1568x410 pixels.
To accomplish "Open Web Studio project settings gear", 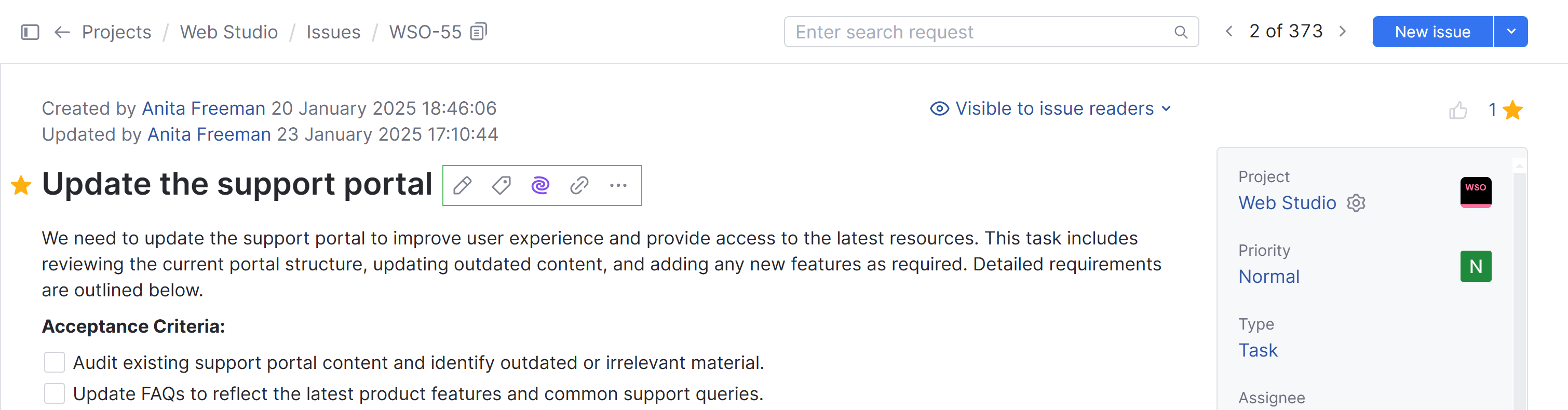I will [x=1356, y=202].
